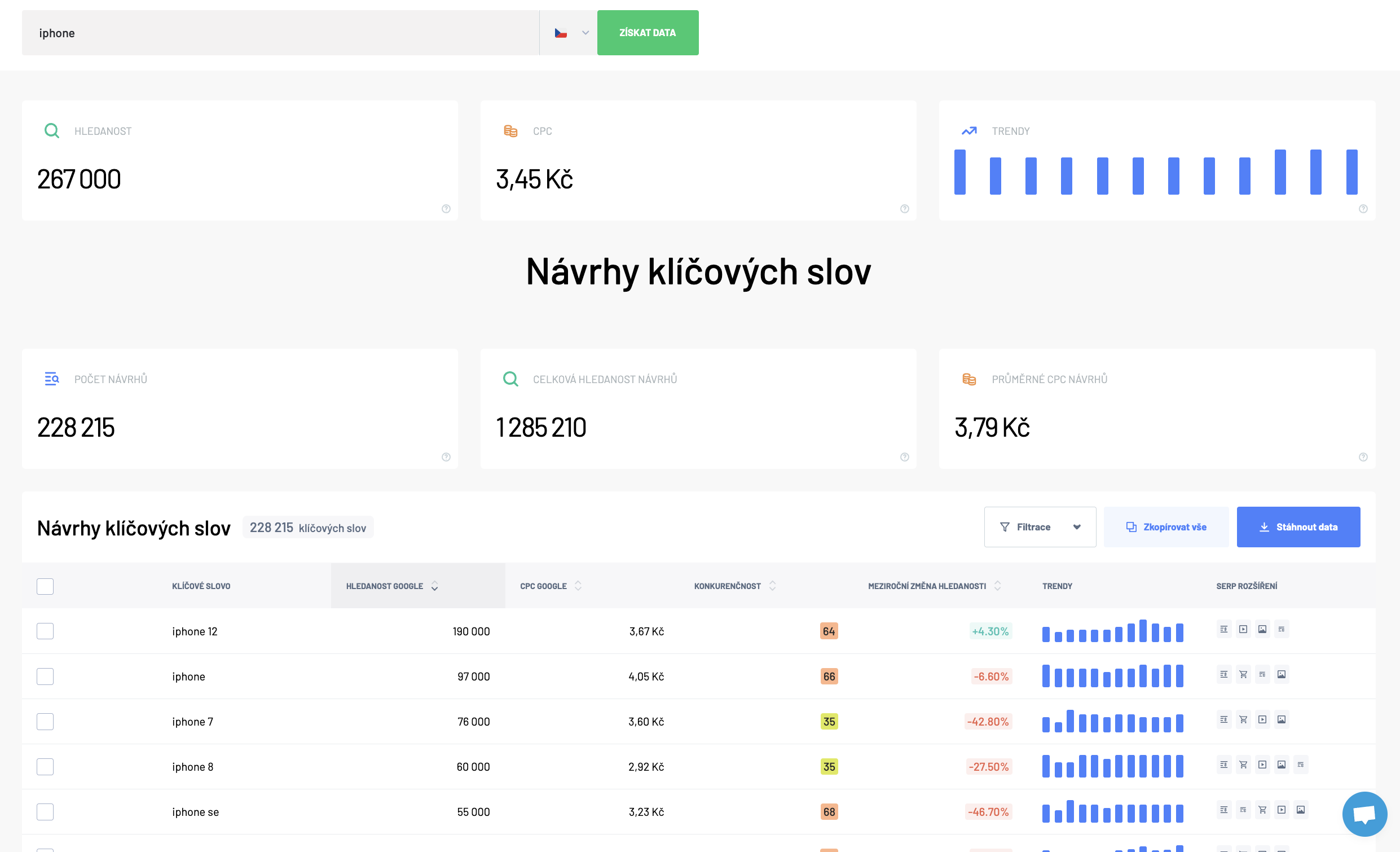This screenshot has height=852, width=1400.
Task: Open the help icon in Celková hledanost návrhů card
Action: (905, 457)
